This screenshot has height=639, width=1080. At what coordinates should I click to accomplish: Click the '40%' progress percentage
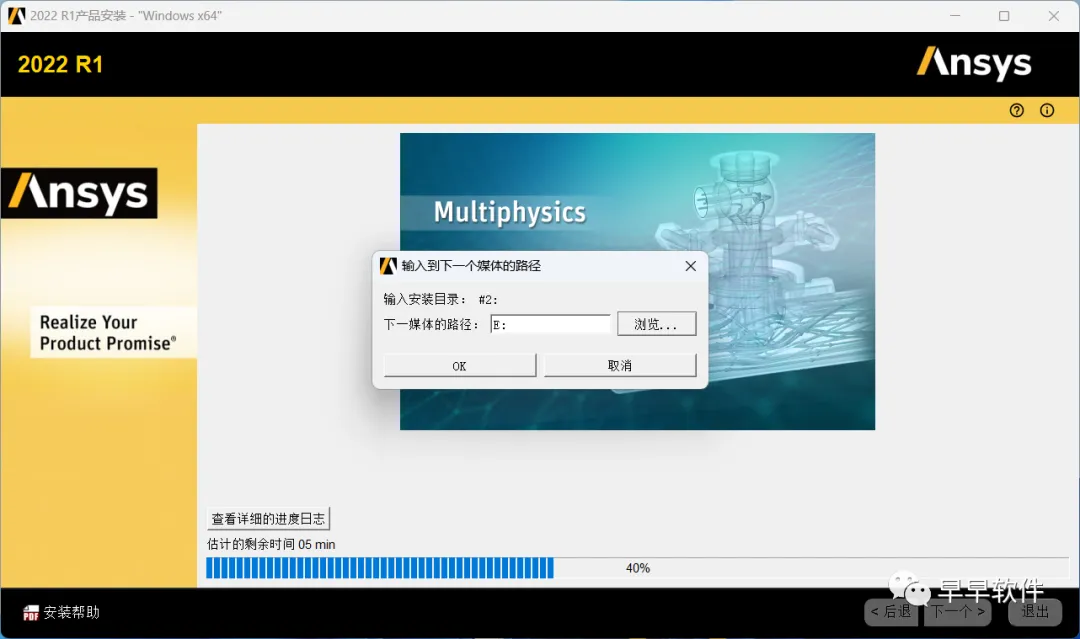pos(638,568)
